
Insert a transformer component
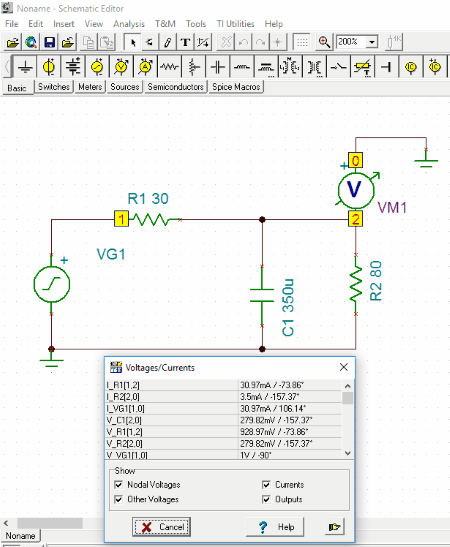tap(290, 66)
